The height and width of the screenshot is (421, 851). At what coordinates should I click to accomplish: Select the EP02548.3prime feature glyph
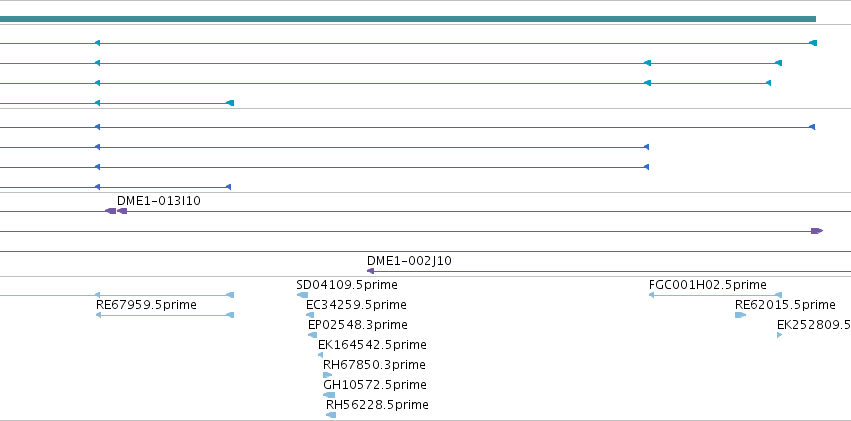click(312, 335)
